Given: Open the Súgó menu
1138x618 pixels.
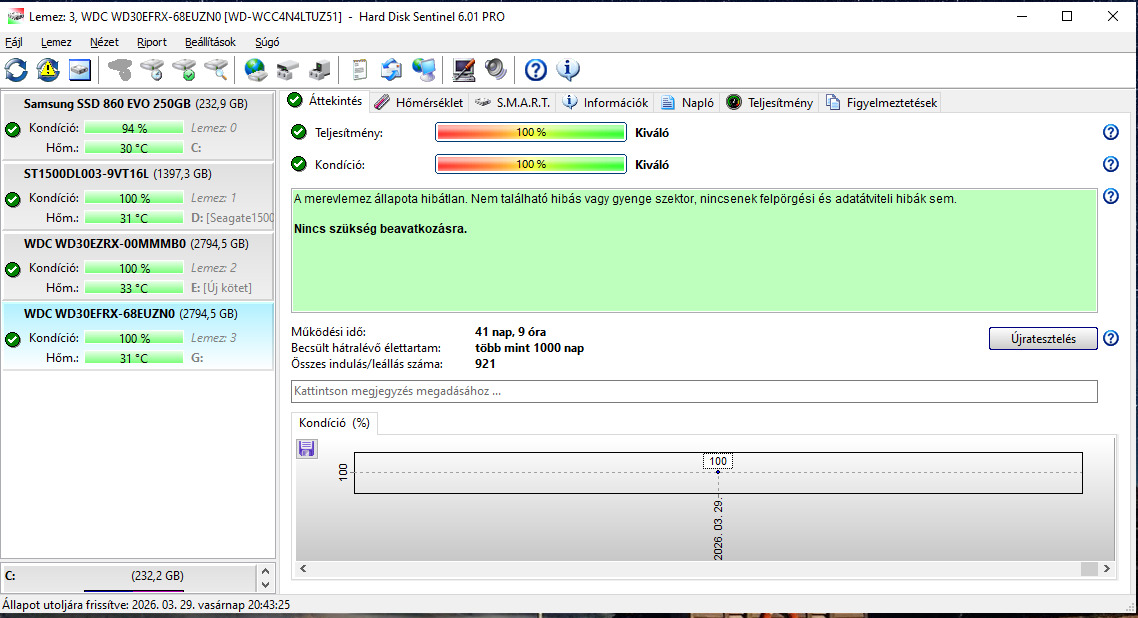Looking at the screenshot, I should click(267, 42).
